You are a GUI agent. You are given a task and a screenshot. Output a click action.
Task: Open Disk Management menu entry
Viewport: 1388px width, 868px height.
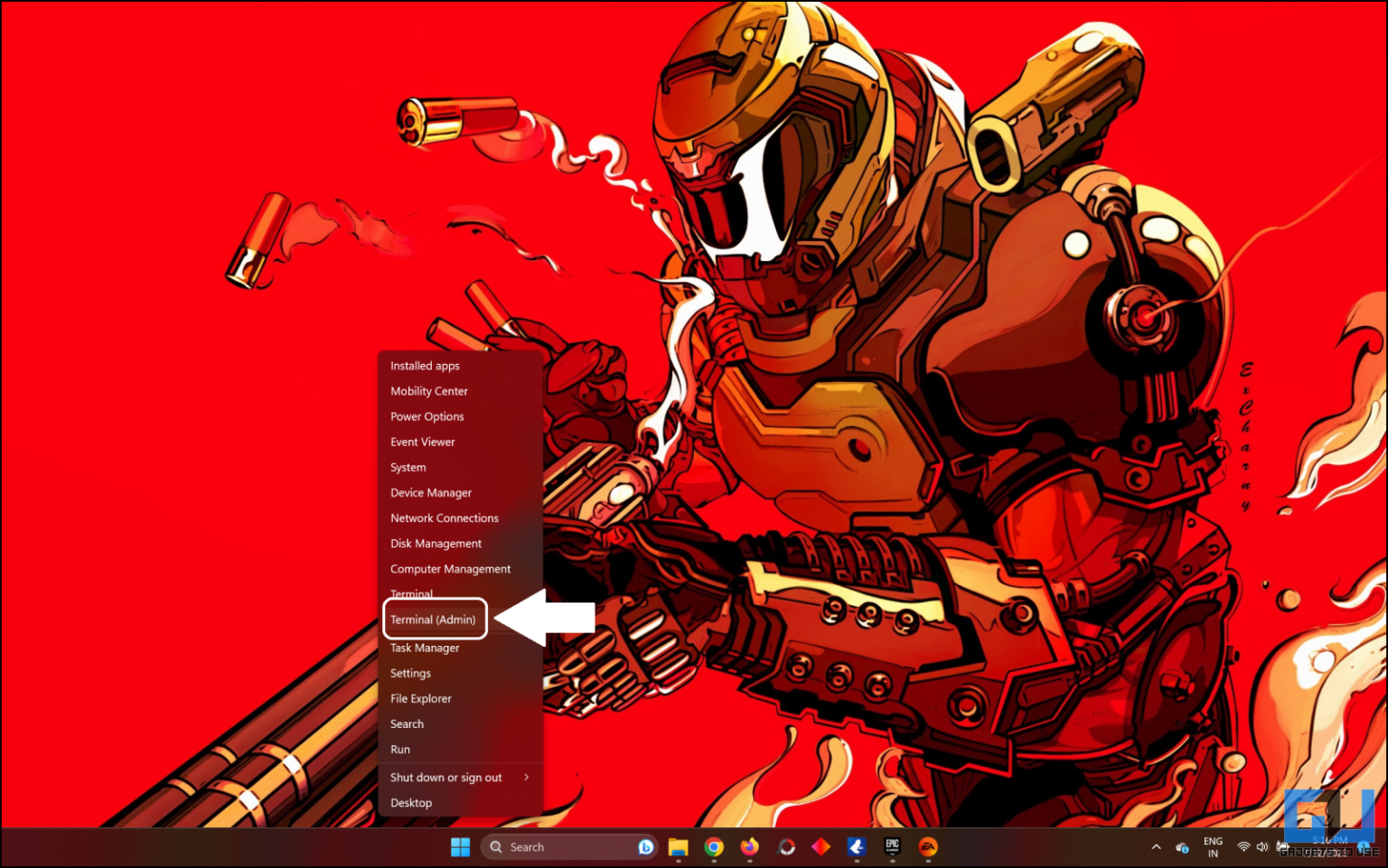(x=436, y=544)
